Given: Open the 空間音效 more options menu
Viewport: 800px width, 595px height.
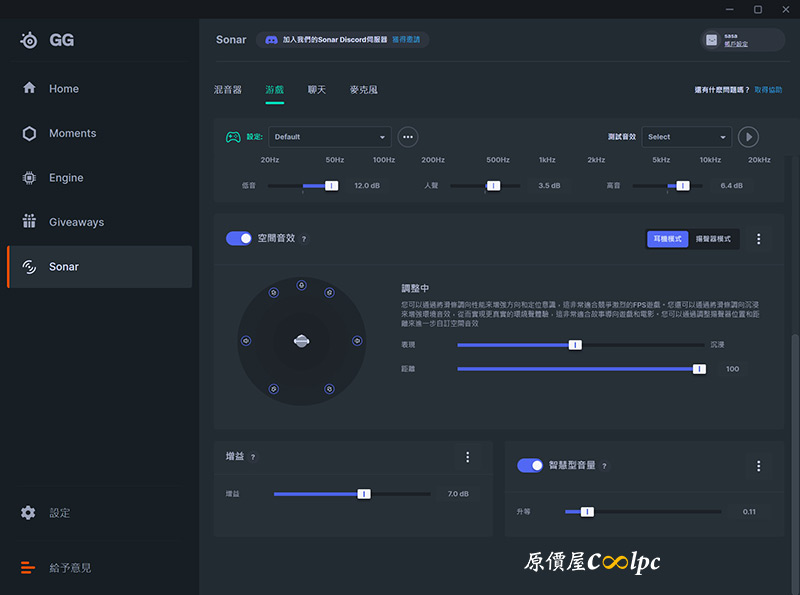Looking at the screenshot, I should (x=758, y=239).
